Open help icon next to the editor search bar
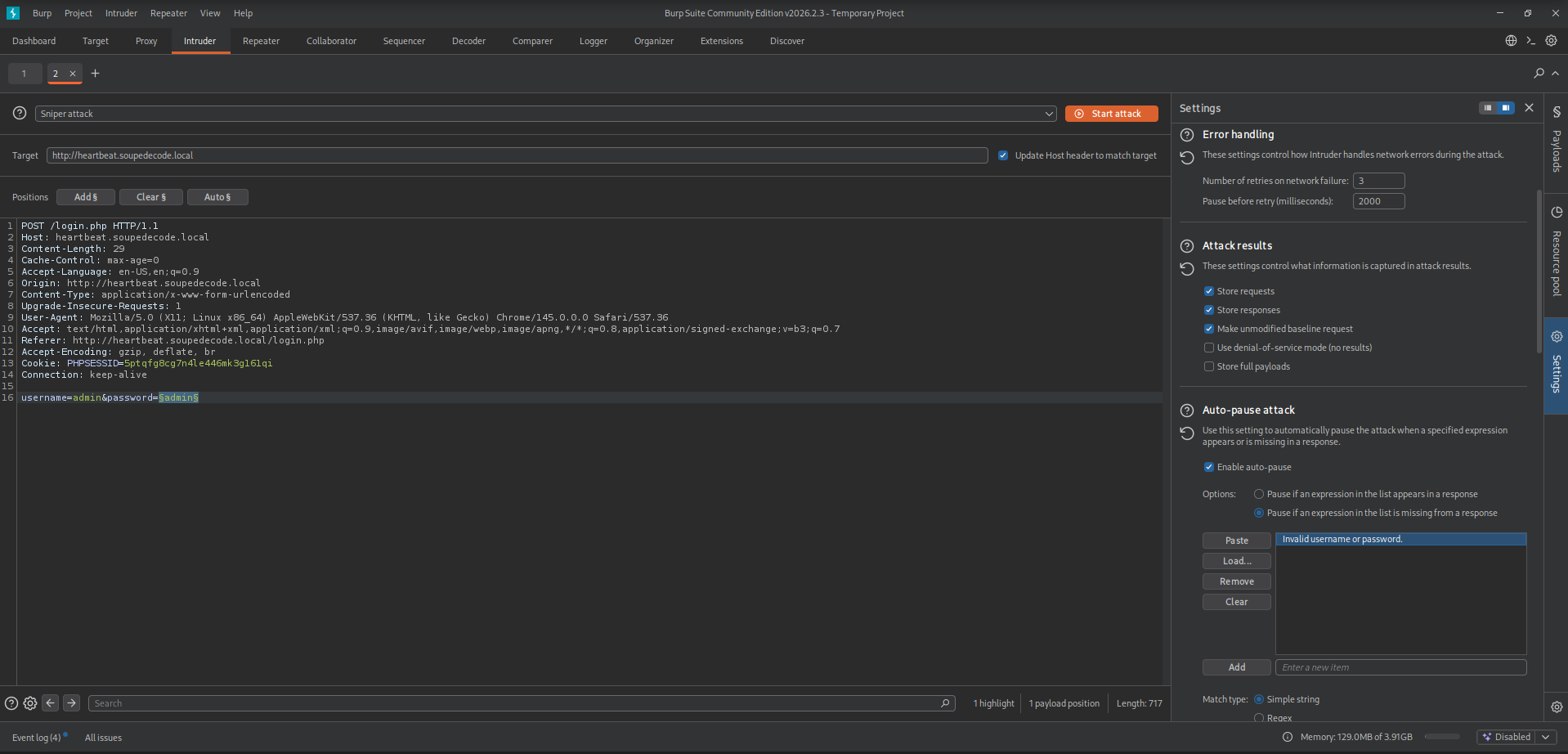 pos(11,703)
